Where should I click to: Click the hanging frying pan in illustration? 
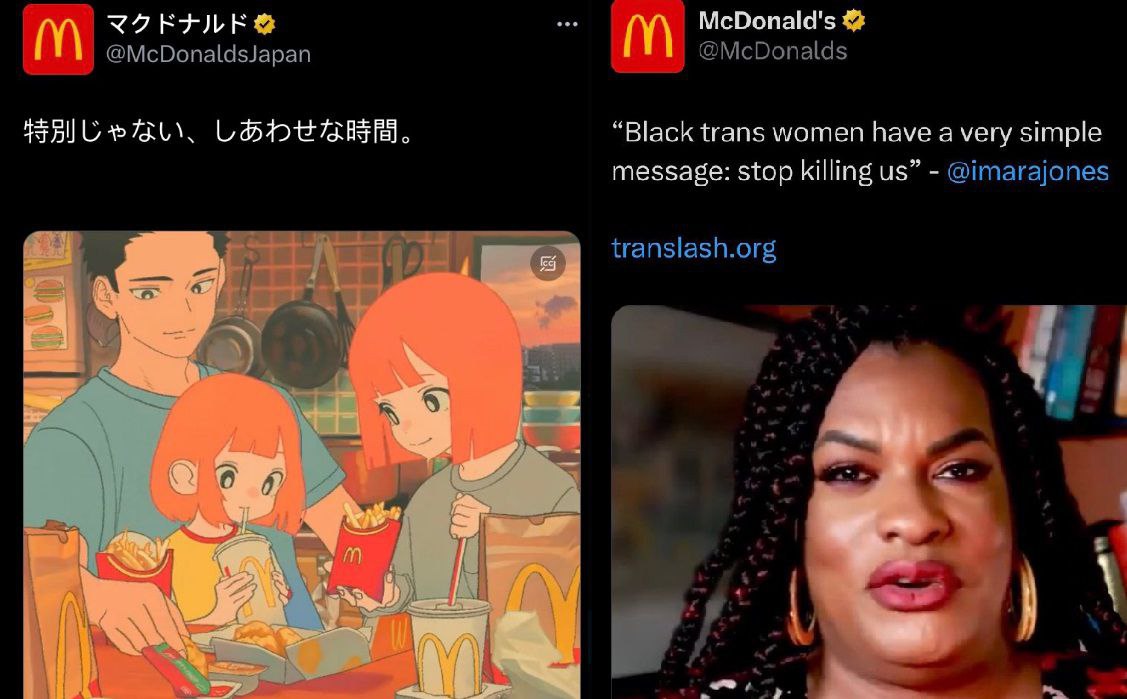pos(301,340)
